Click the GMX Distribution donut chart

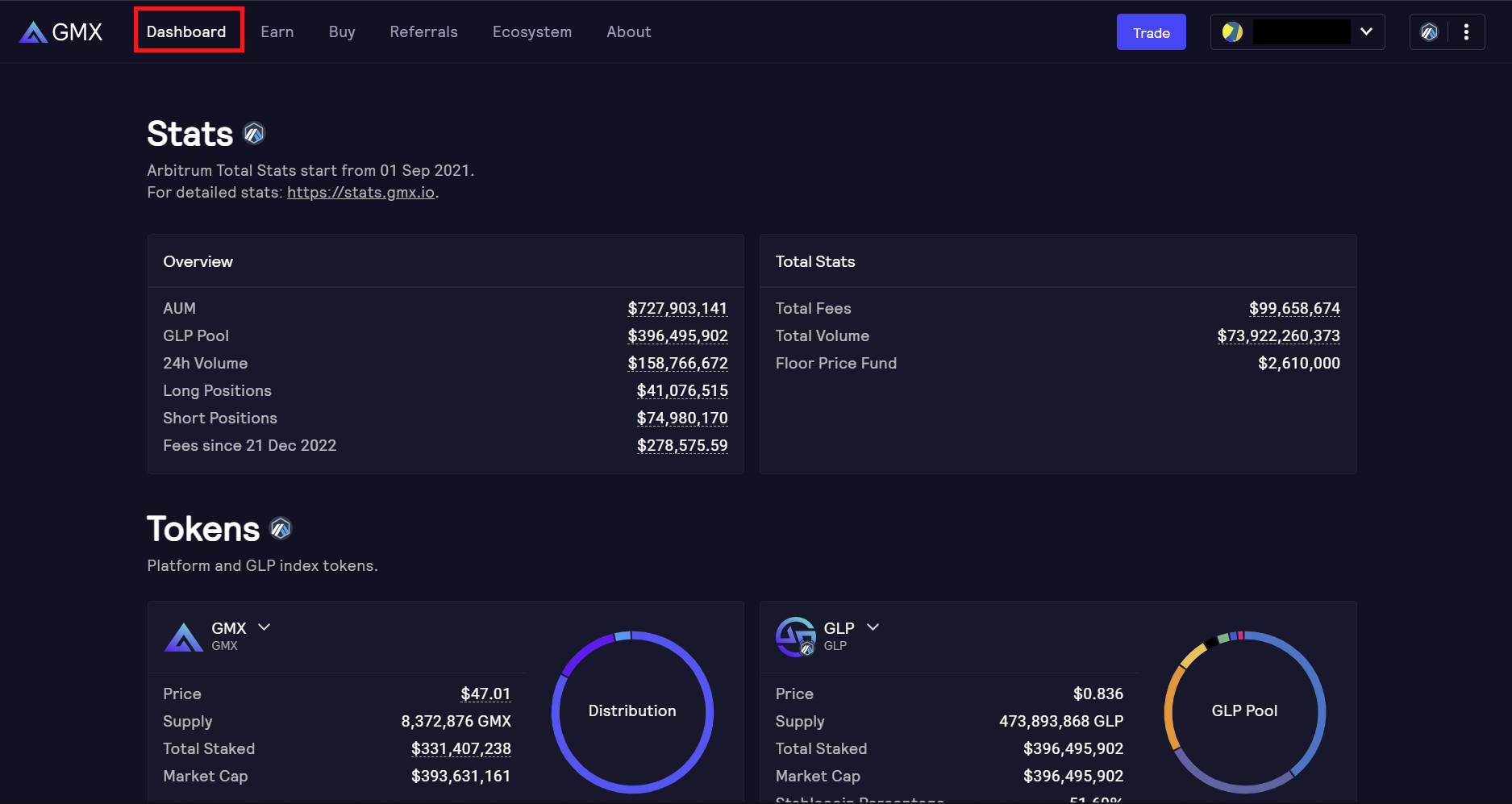(632, 711)
